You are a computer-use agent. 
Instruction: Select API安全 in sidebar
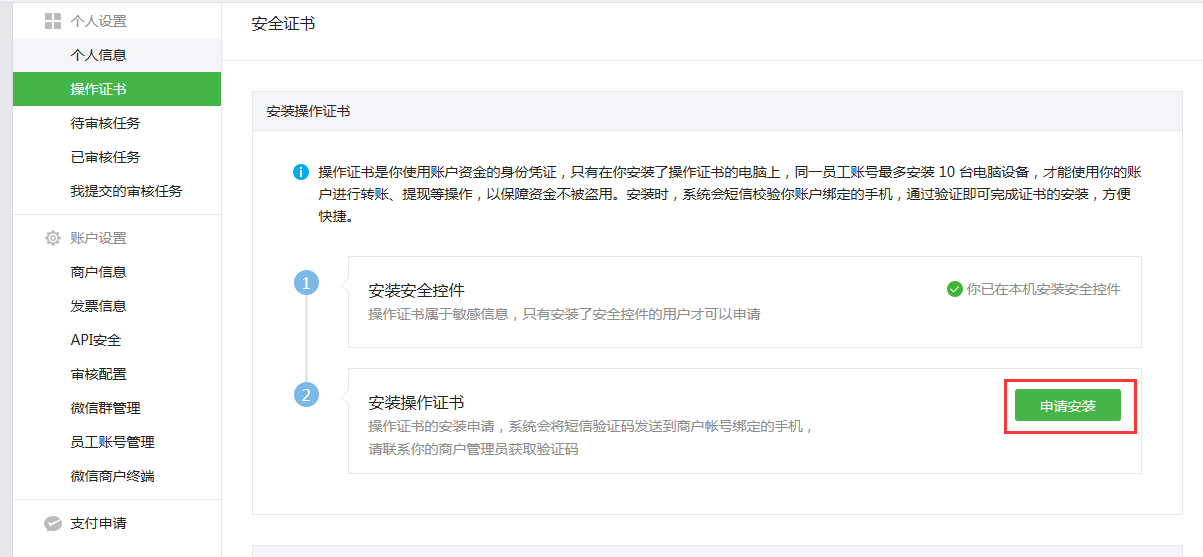pyautogui.click(x=95, y=340)
